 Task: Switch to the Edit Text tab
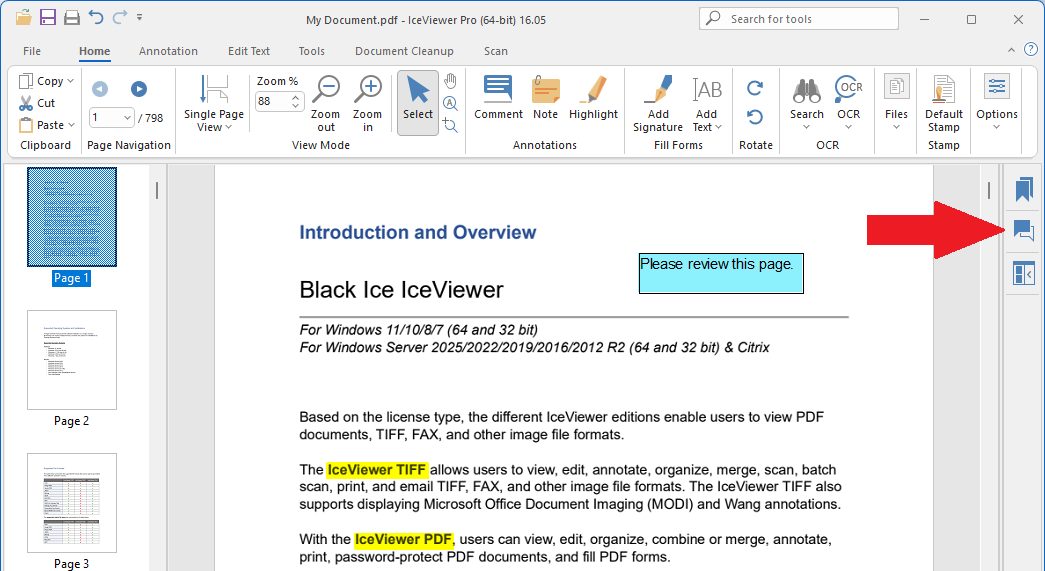249,51
